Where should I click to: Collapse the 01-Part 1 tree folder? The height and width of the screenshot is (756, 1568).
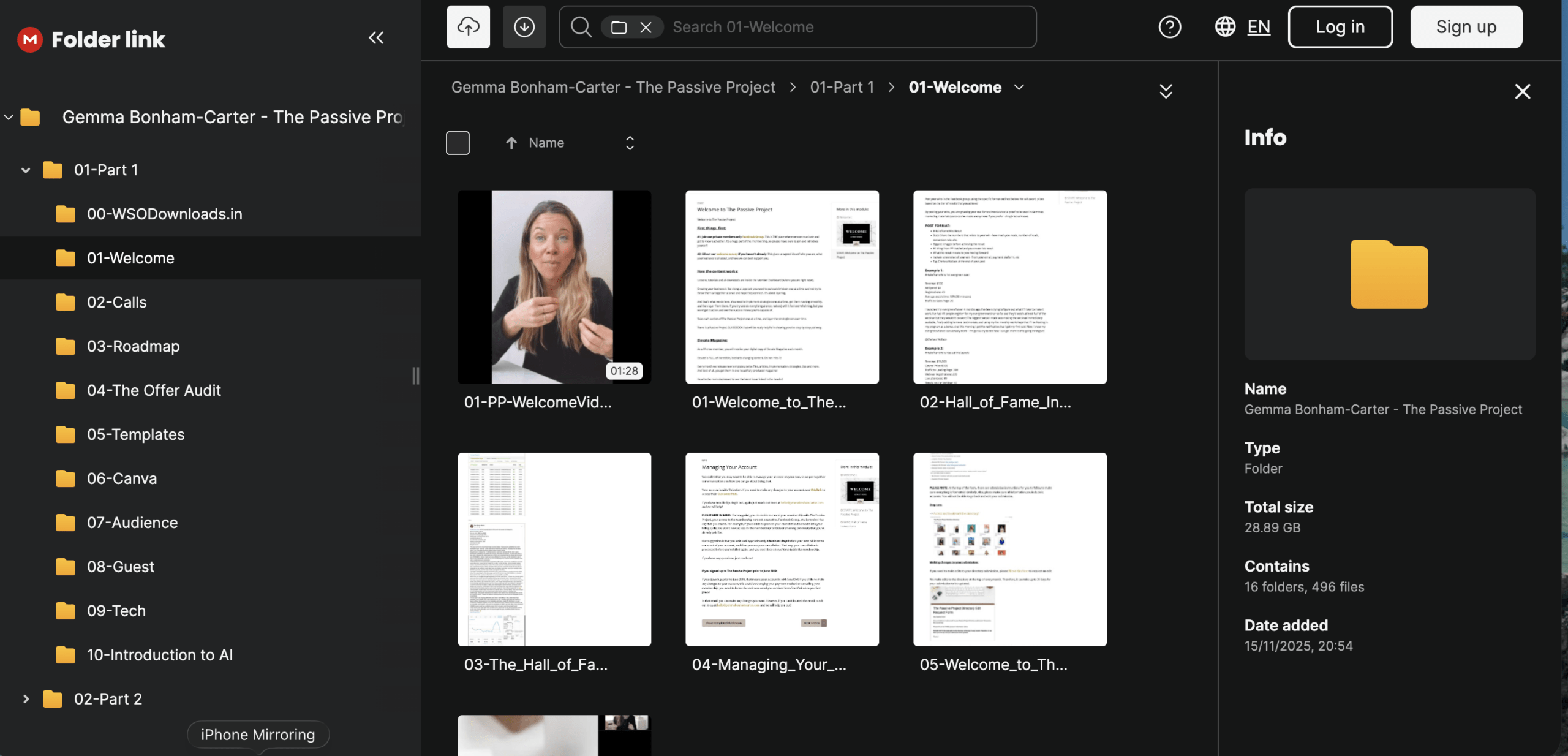pyautogui.click(x=26, y=170)
